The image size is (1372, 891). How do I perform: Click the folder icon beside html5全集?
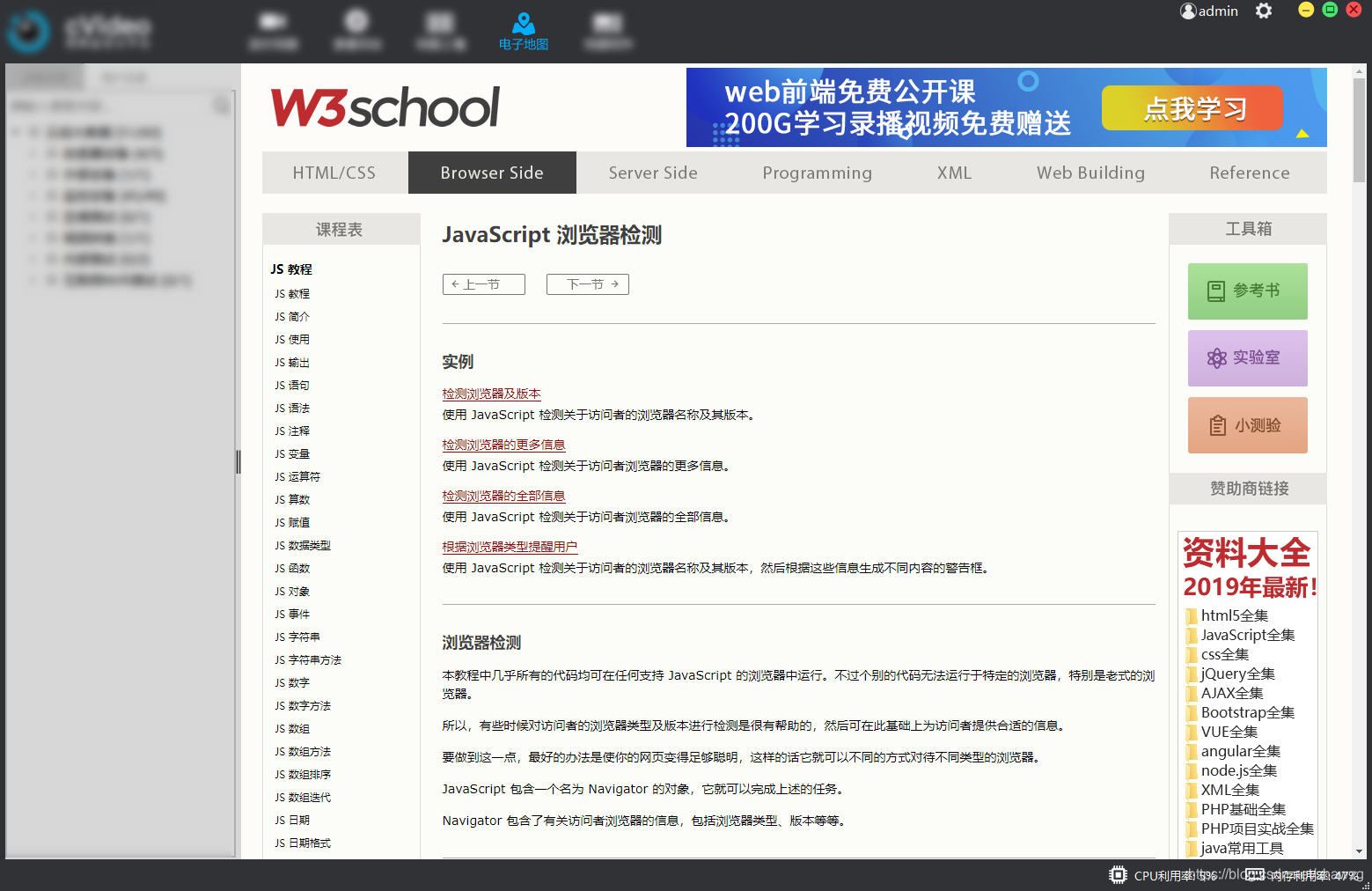[x=1192, y=615]
